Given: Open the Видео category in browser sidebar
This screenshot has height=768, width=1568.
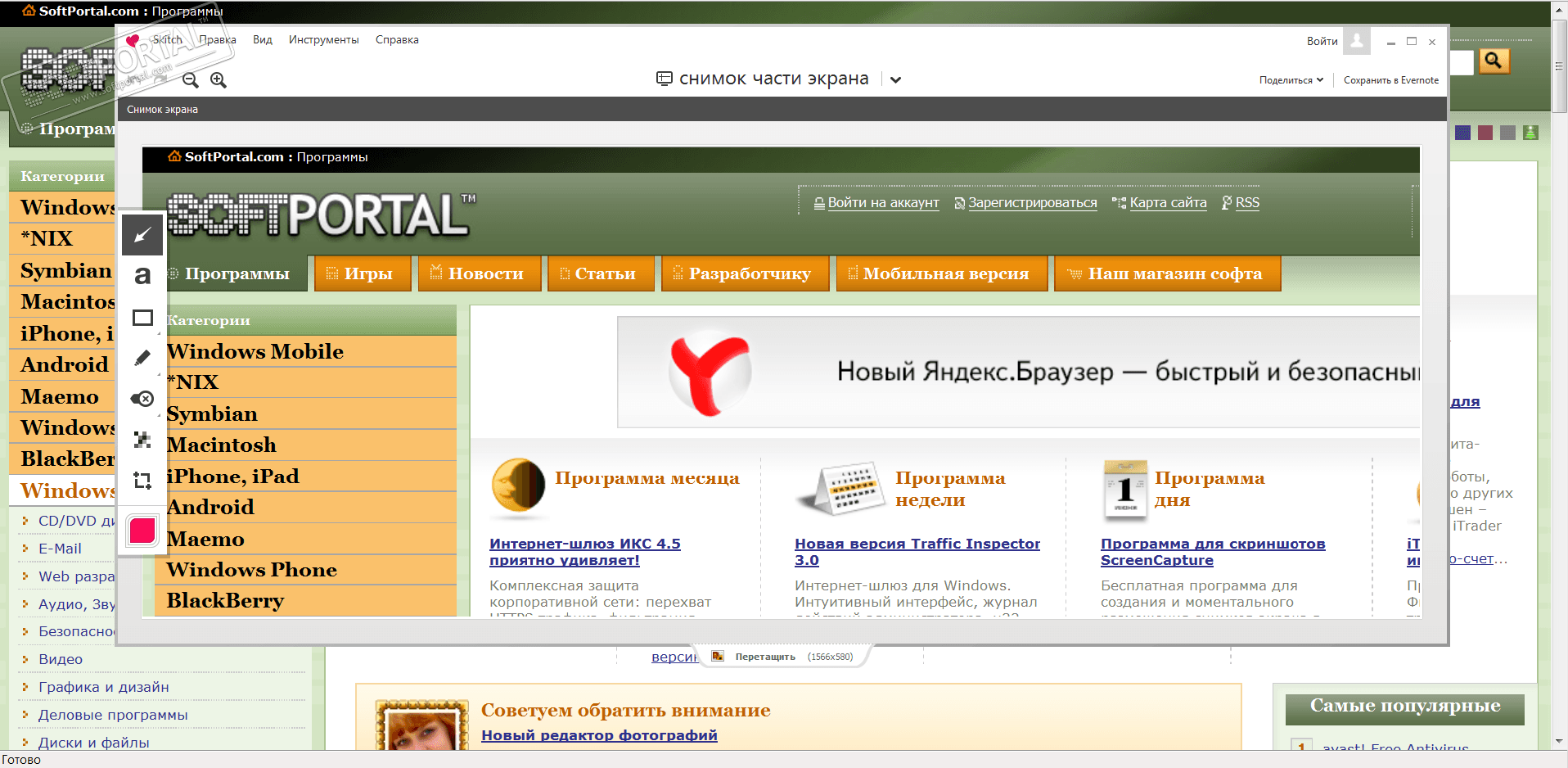Looking at the screenshot, I should point(61,659).
